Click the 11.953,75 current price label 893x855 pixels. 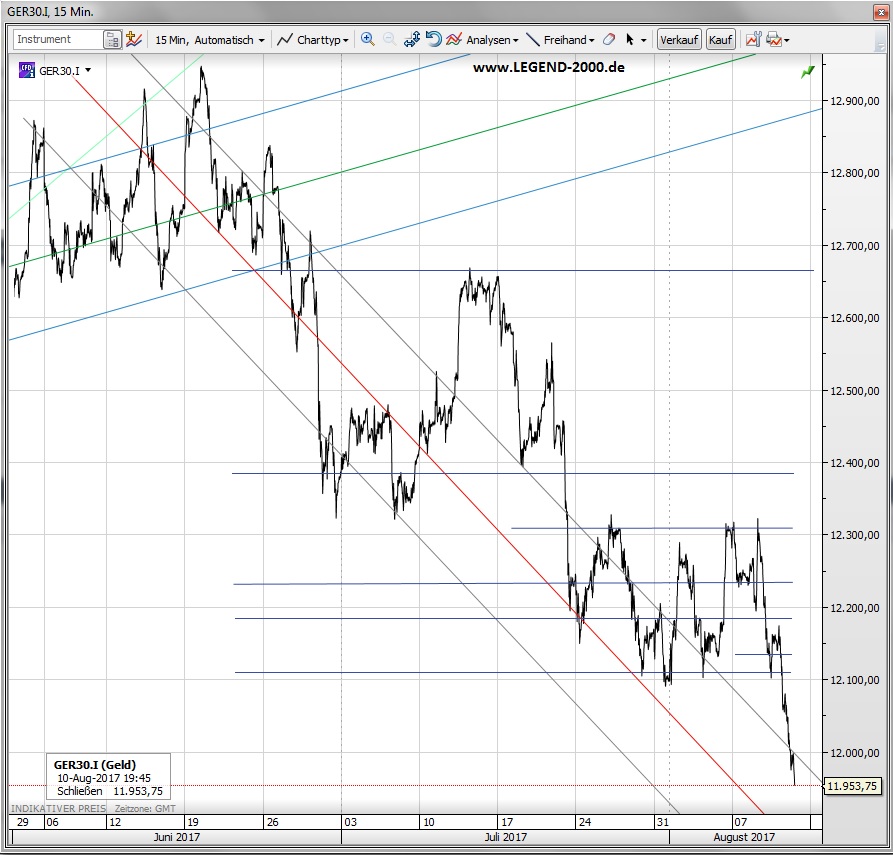[x=851, y=786]
